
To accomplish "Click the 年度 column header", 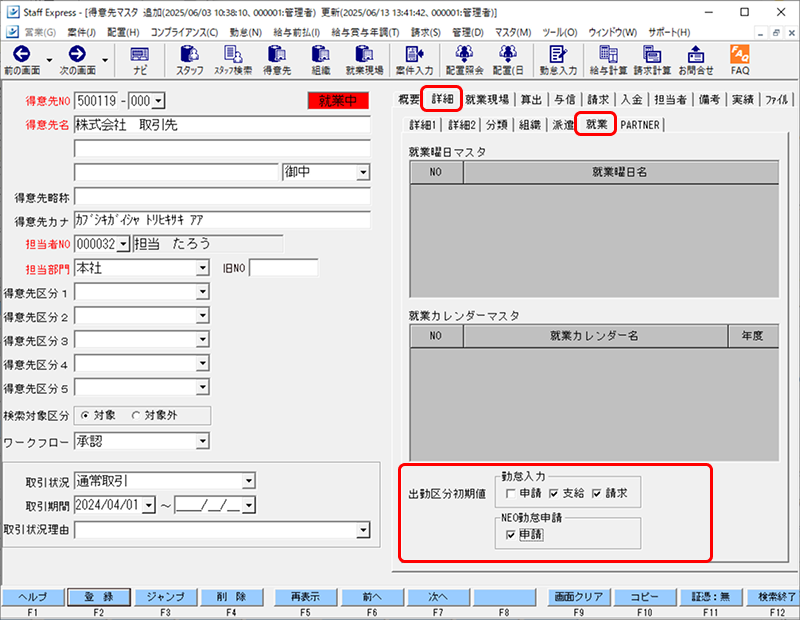I will (753, 336).
